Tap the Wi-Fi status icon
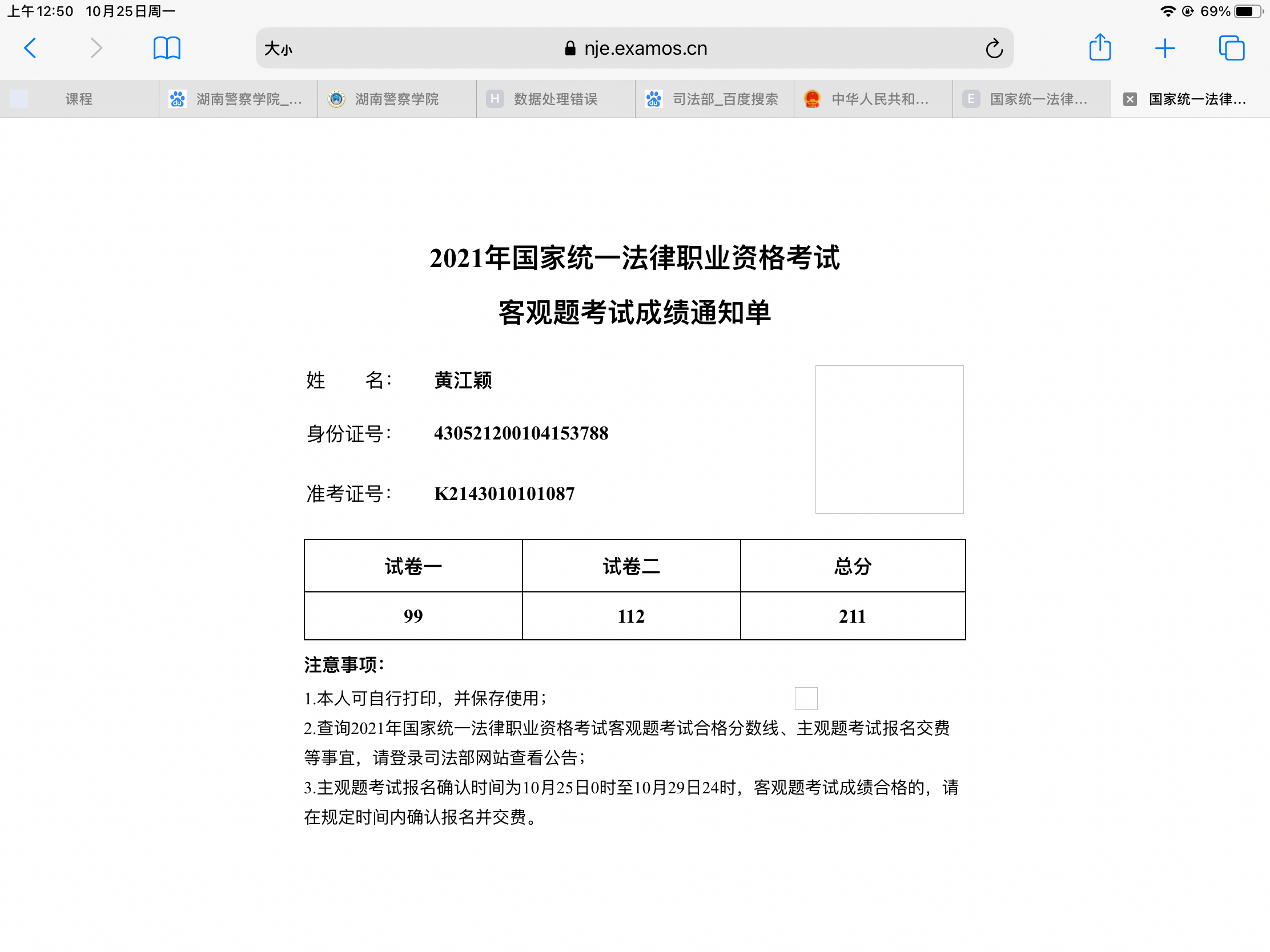 coord(1167,11)
